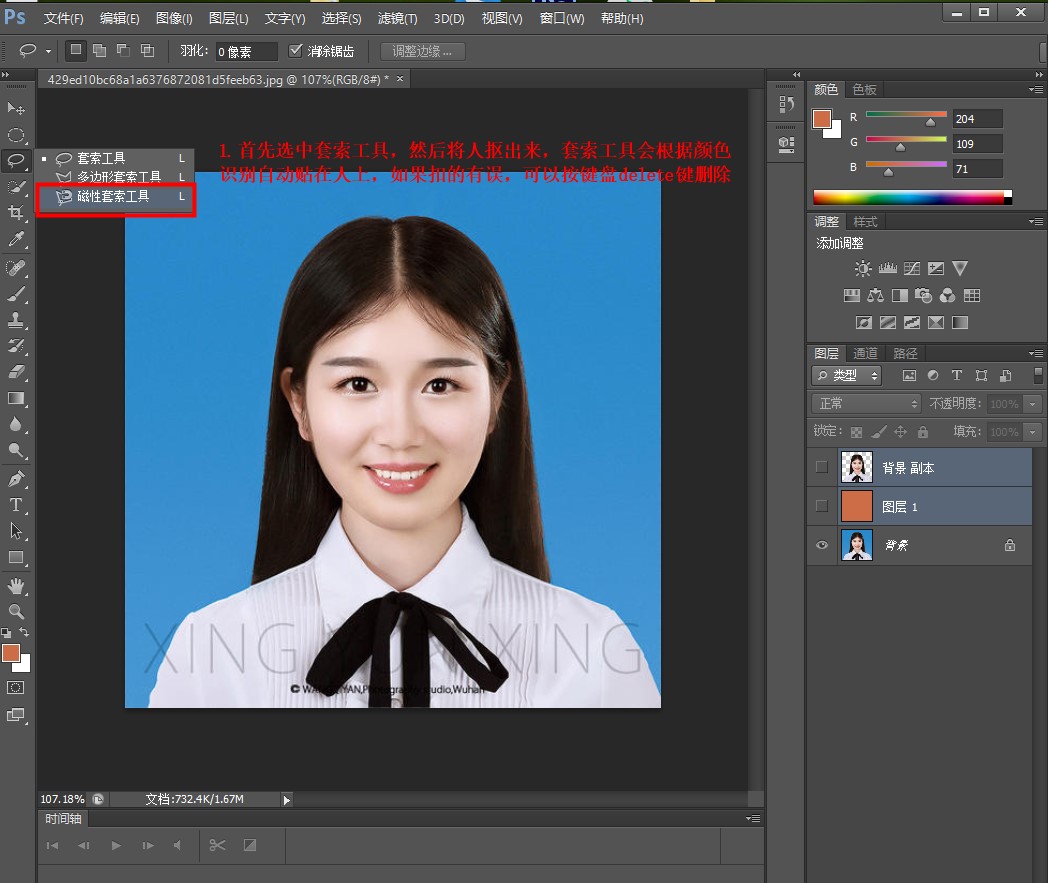Pick the Eyedropper tool
Viewport: 1048px width, 883px height.
tap(16, 238)
